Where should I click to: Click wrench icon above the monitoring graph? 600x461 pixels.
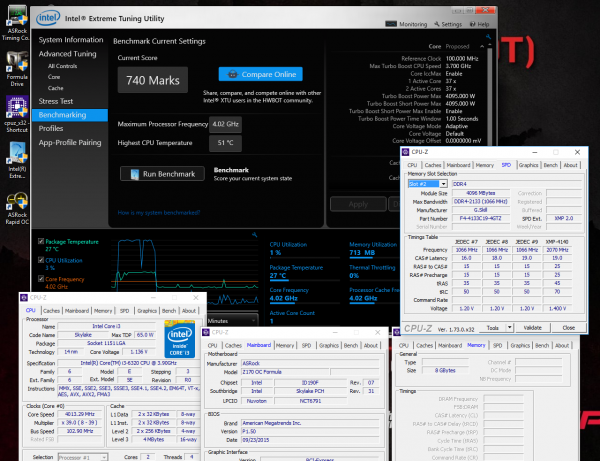coord(254,235)
